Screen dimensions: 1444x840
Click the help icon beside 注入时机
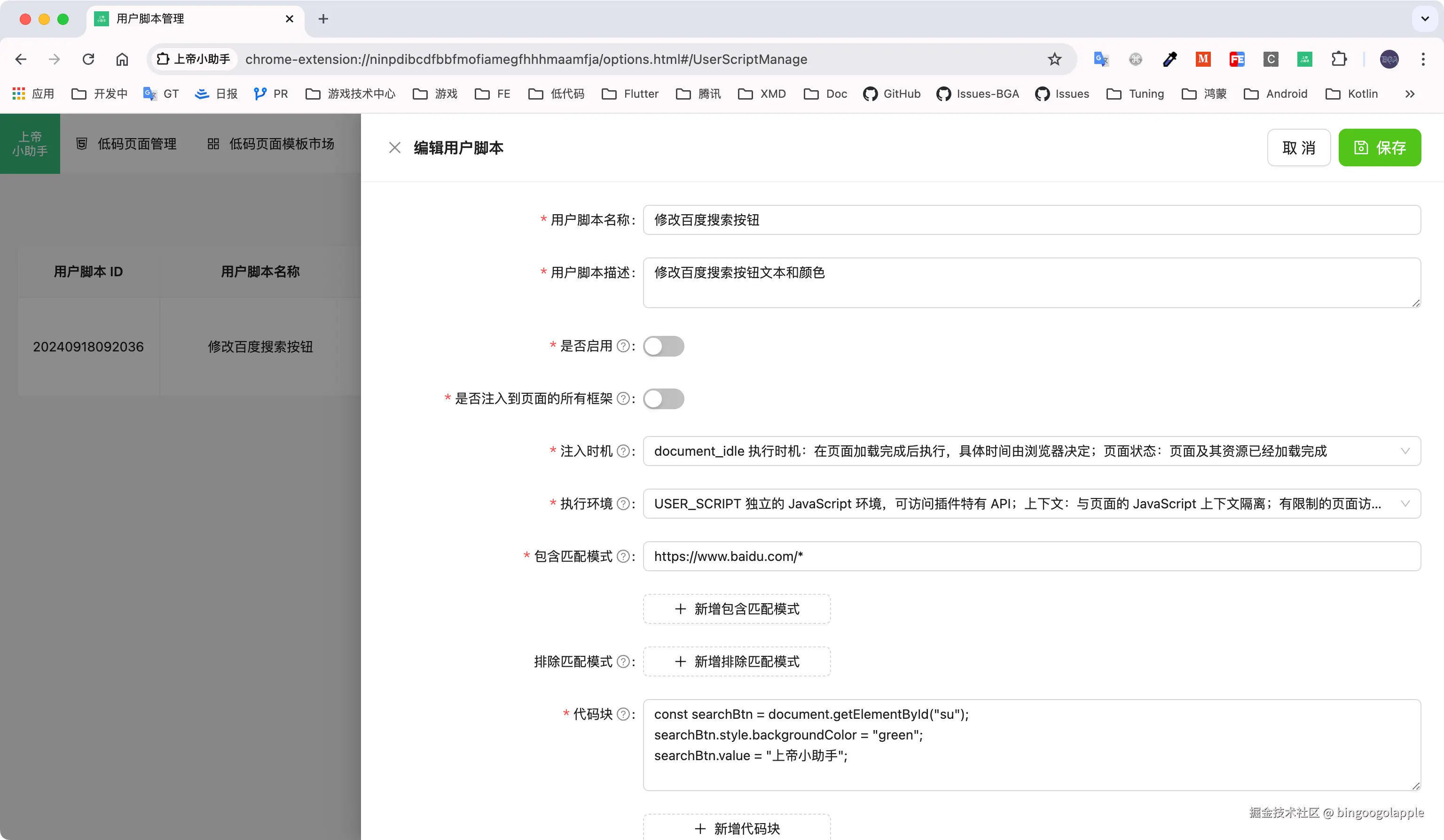click(623, 451)
